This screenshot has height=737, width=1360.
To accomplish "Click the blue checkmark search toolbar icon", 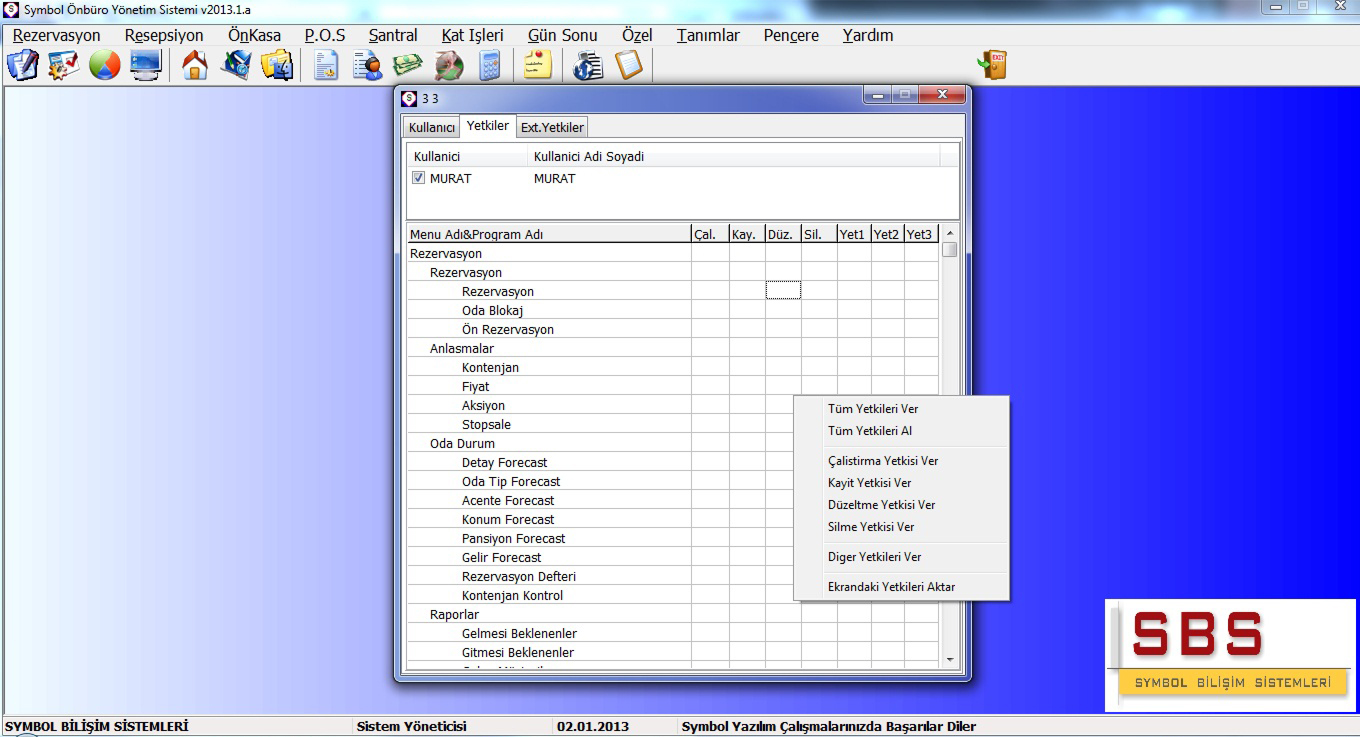I will pyautogui.click(x=236, y=65).
